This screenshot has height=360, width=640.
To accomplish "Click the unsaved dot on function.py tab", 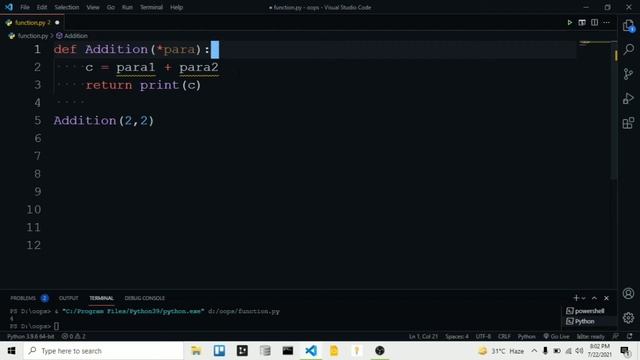I will coord(57,23).
